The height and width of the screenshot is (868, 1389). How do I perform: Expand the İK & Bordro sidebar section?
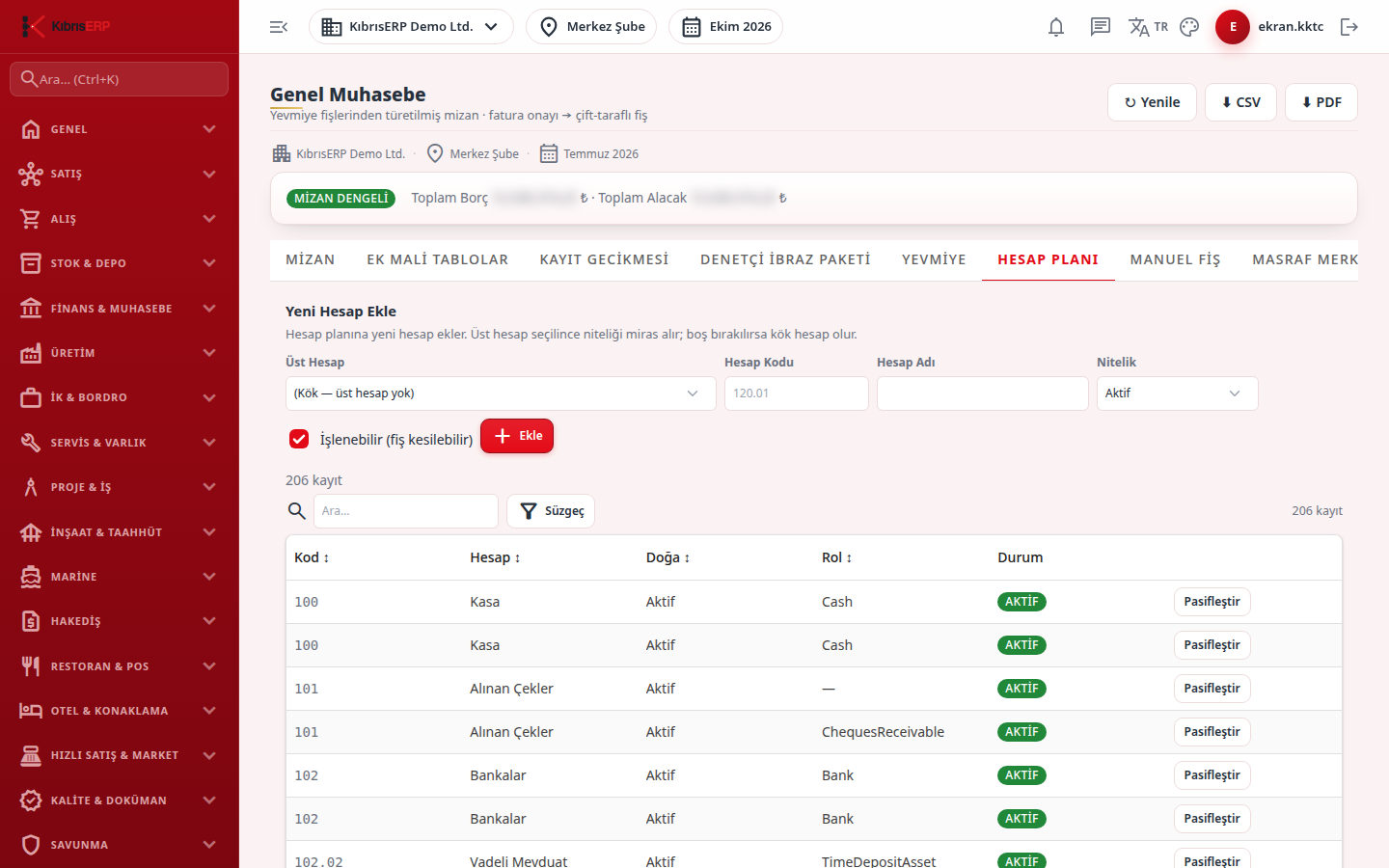pyautogui.click(x=120, y=397)
